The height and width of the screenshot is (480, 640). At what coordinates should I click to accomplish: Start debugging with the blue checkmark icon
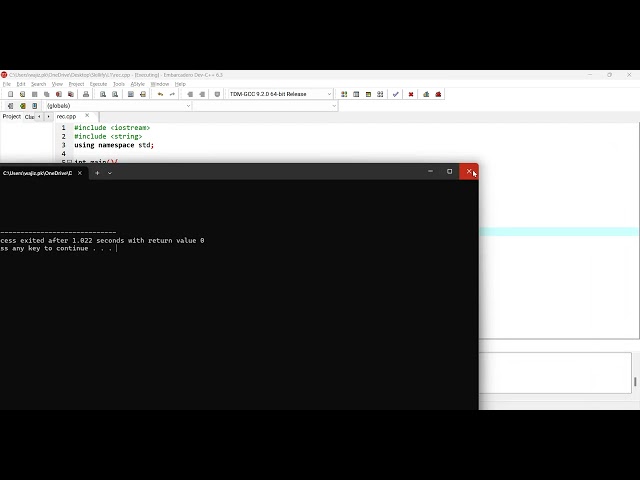click(396, 94)
